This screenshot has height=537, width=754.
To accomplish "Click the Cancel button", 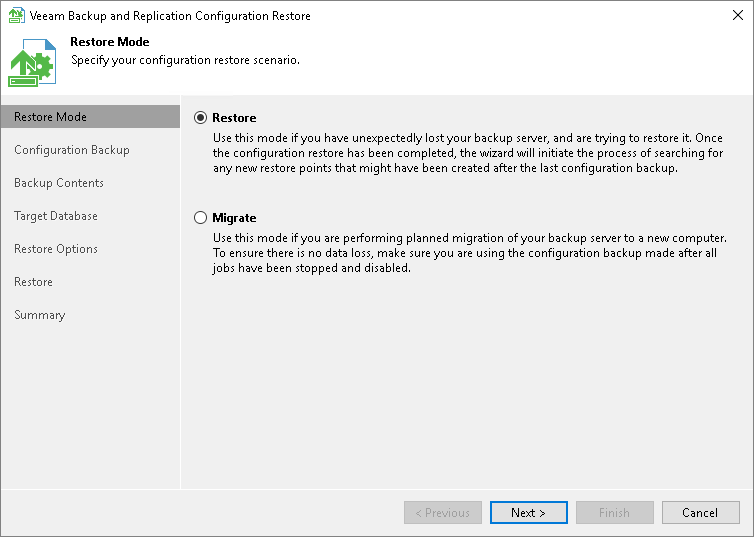I will coord(700,513).
